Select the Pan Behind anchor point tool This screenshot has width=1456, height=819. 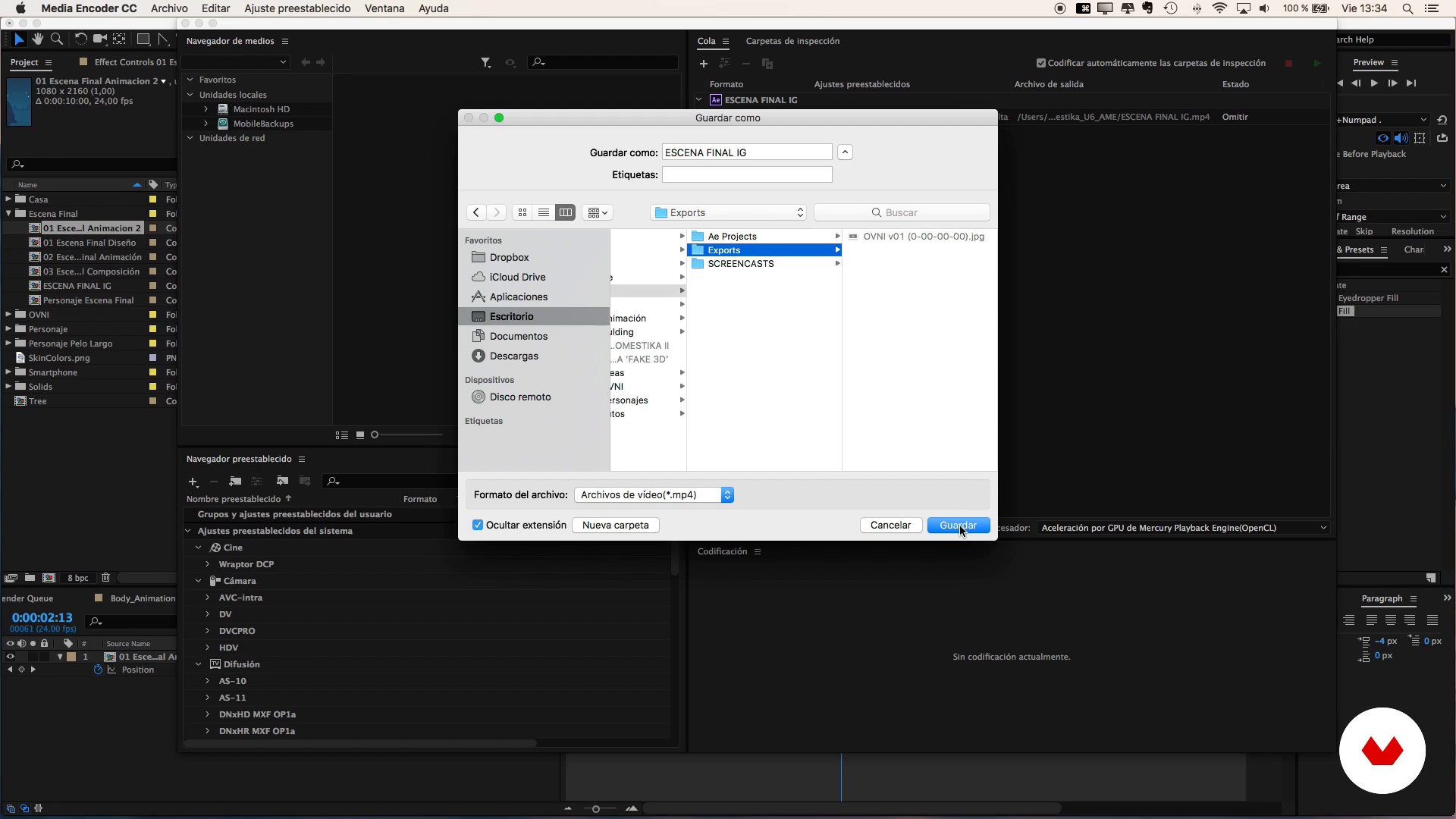click(x=119, y=39)
